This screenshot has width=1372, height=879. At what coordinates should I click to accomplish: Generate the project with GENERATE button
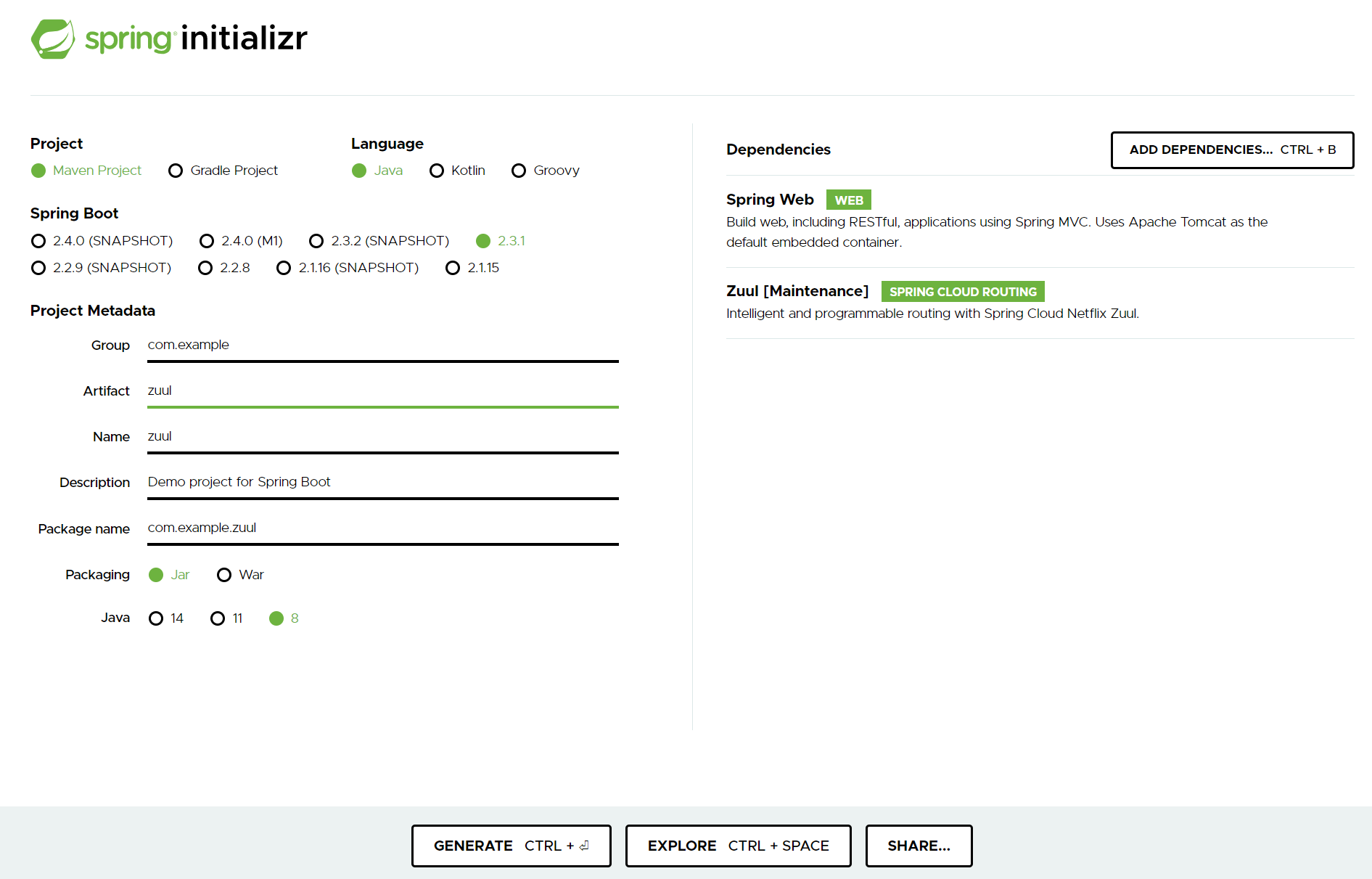[x=512, y=846]
